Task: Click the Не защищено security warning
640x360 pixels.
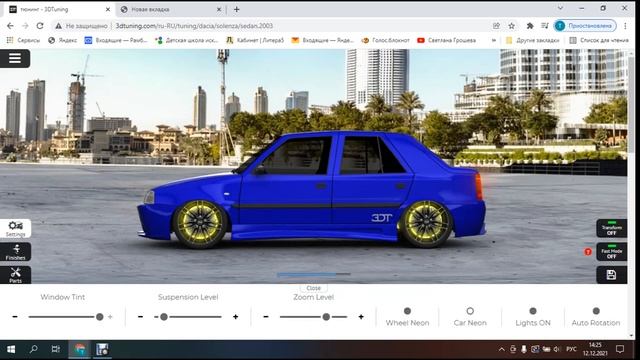Action: pyautogui.click(x=81, y=26)
